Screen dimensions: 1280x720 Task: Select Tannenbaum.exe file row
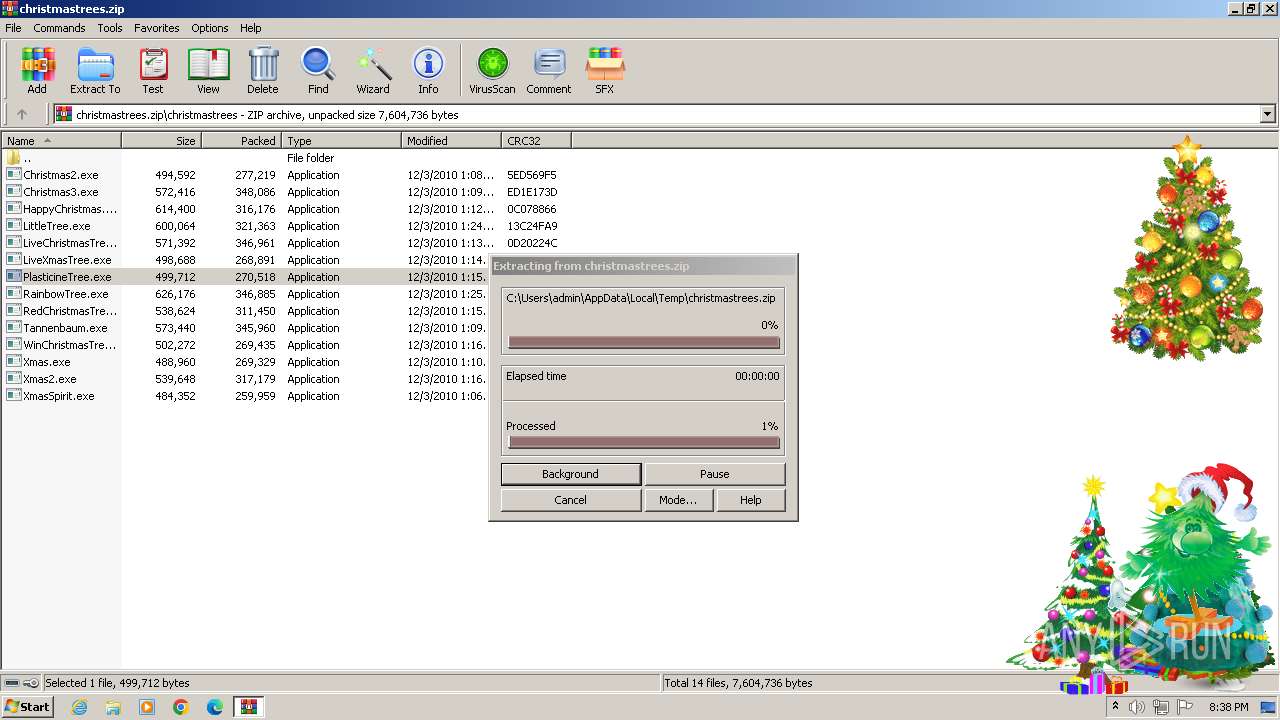tap(246, 328)
